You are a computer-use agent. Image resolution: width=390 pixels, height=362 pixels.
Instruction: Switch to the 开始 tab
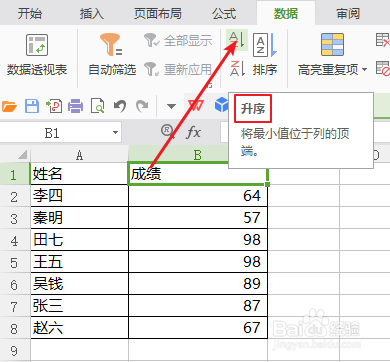(30, 14)
